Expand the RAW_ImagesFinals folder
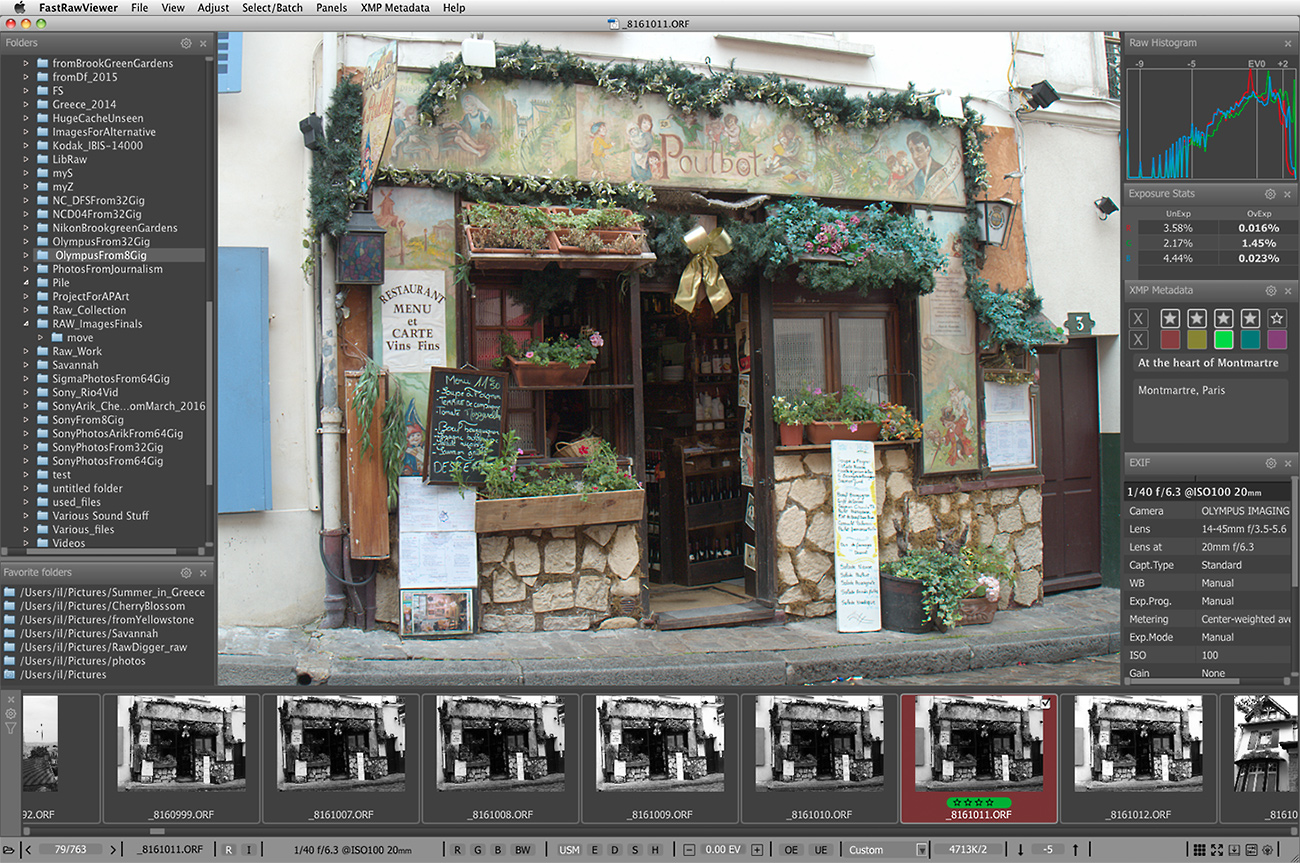Viewport: 1300px width, 863px height. (27, 324)
